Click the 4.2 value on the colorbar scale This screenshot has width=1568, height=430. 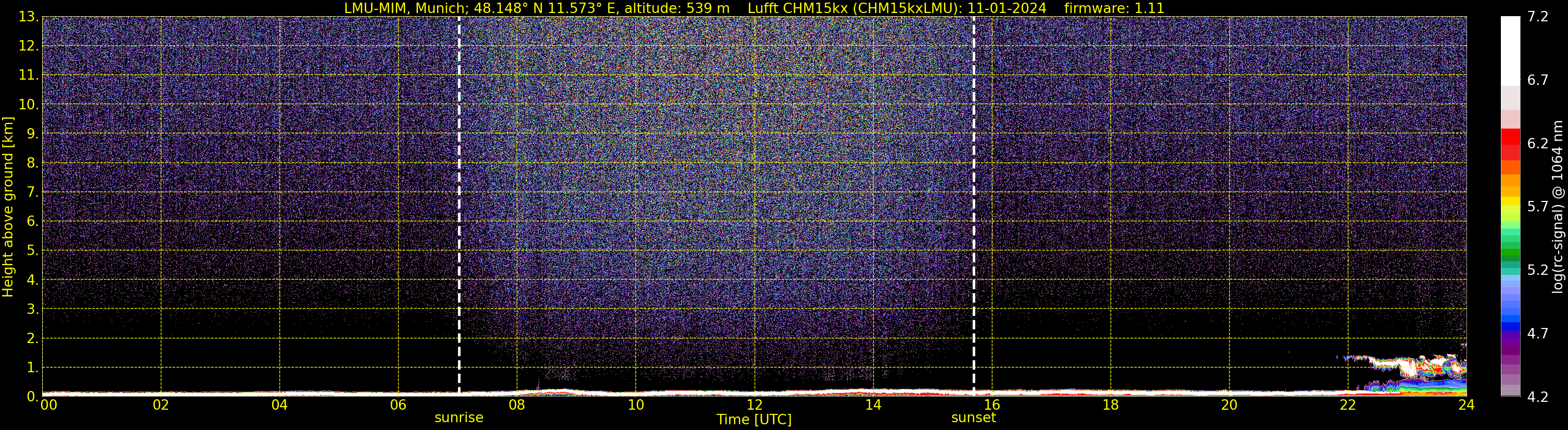[1538, 397]
